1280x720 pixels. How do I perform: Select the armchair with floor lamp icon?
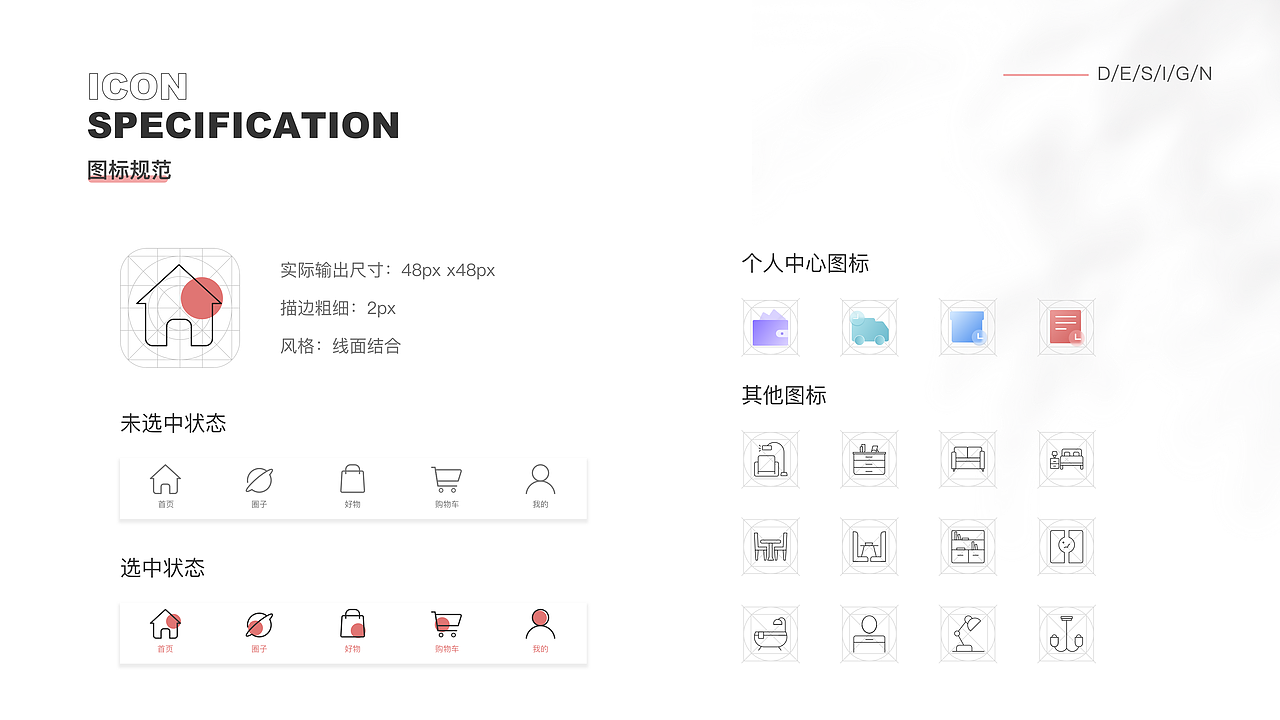770,459
